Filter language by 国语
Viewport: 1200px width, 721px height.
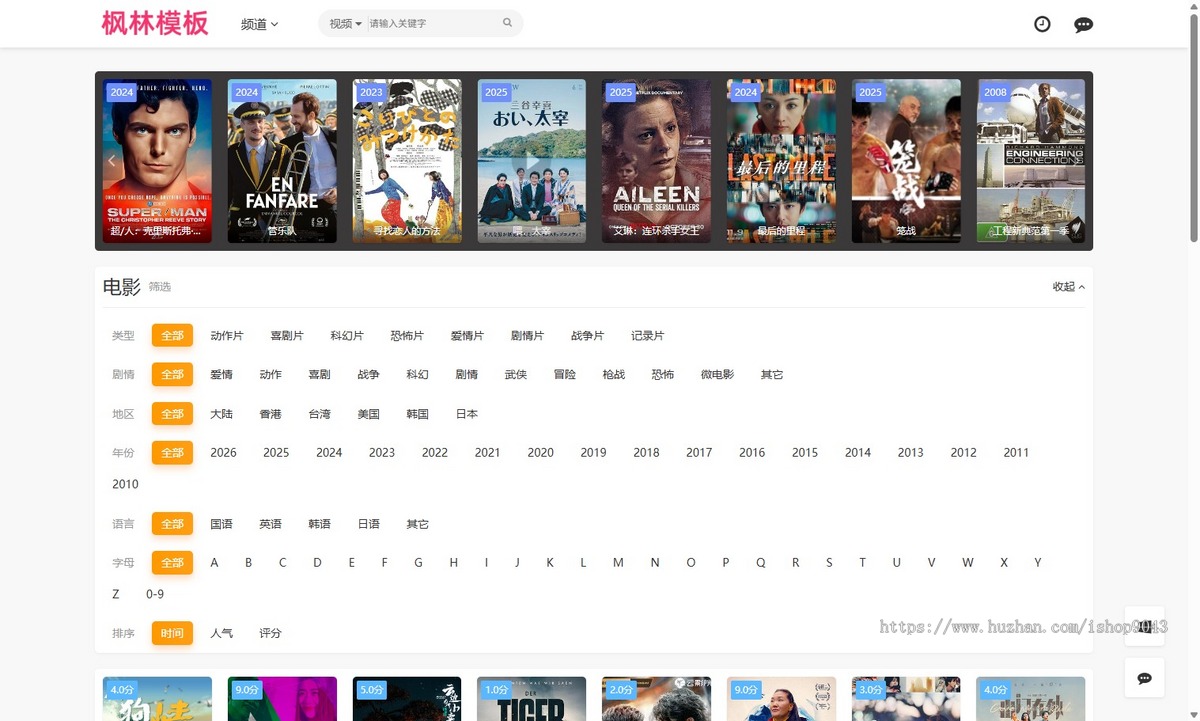pos(221,524)
